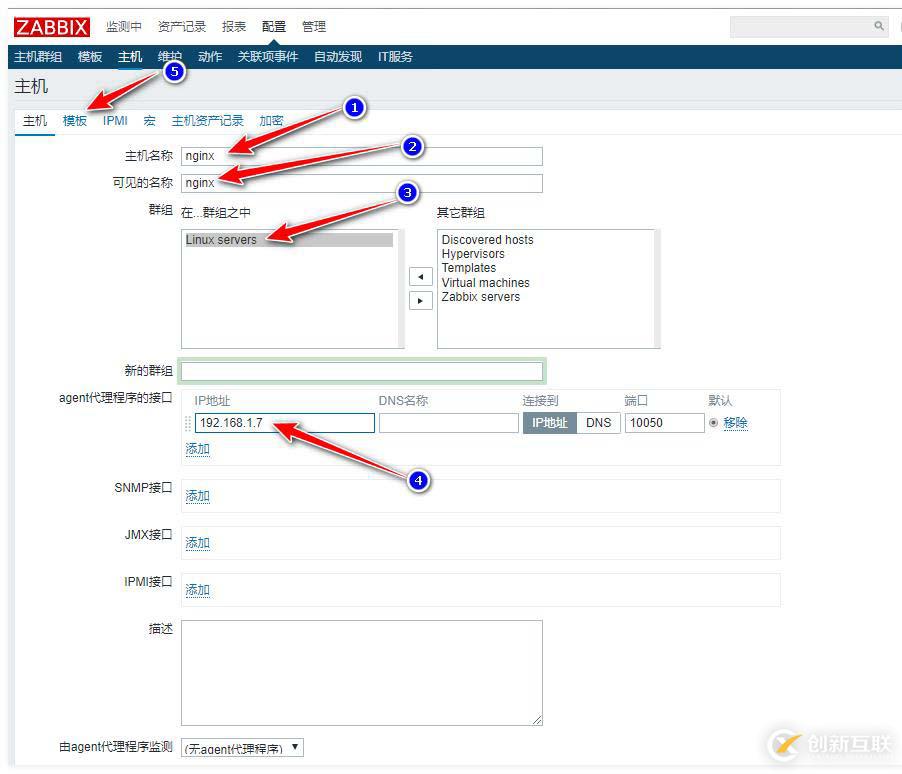Image resolution: width=902 pixels, height=774 pixels.
Task: Click scrollbar of the in-groups list
Action: (401, 289)
